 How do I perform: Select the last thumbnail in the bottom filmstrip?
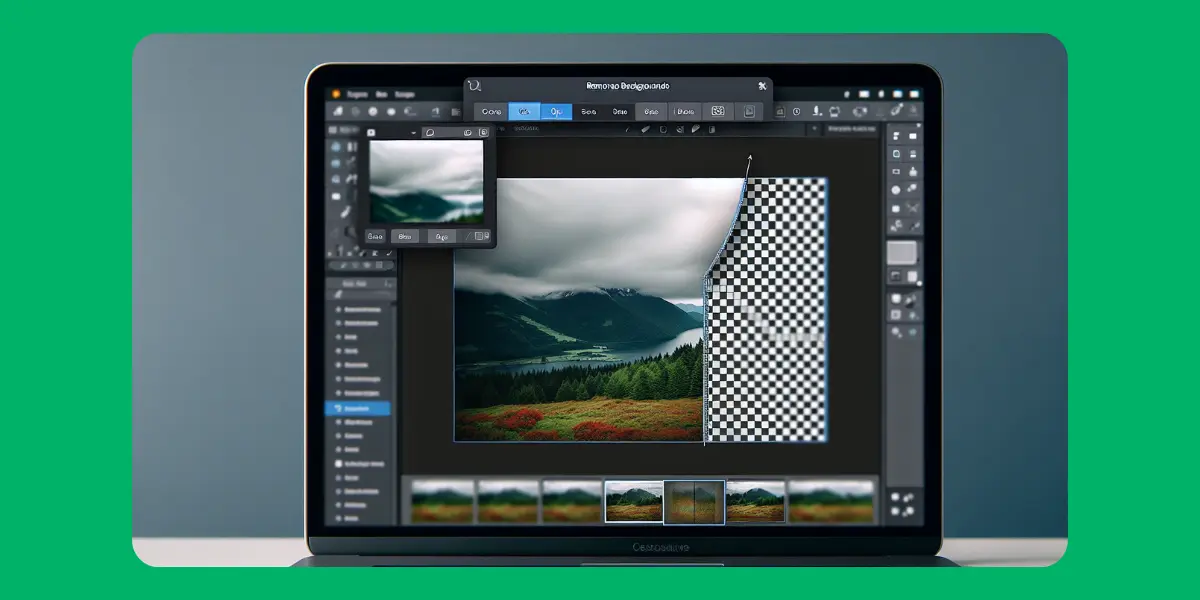tap(831, 501)
